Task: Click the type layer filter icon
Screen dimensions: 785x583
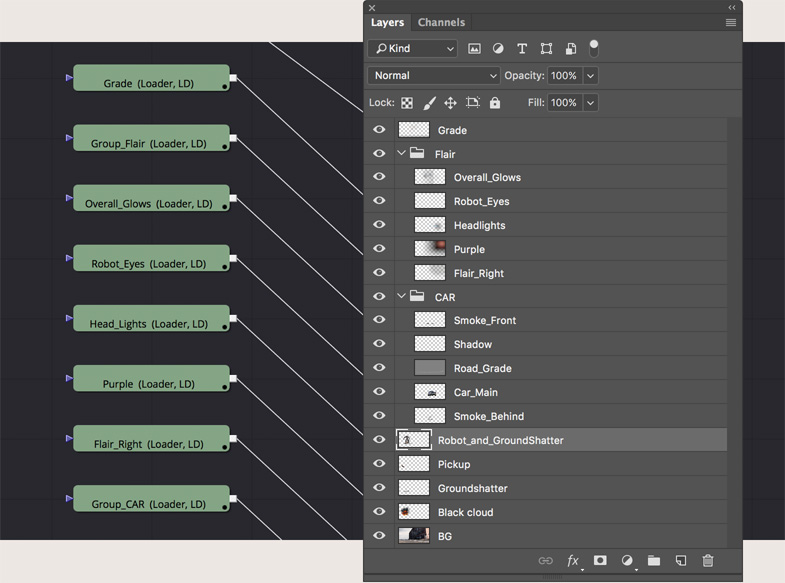Action: pos(522,48)
